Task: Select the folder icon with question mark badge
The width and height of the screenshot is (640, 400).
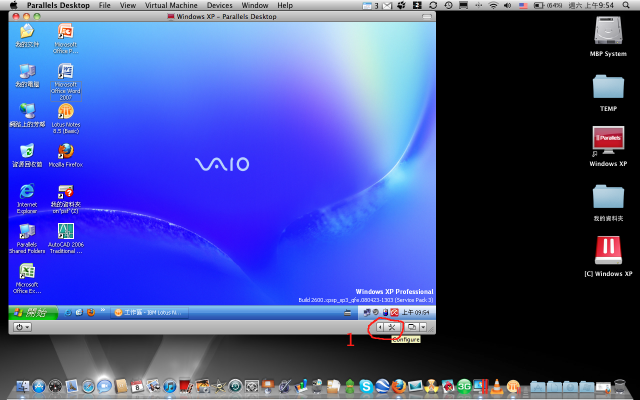Action: [x=65, y=199]
